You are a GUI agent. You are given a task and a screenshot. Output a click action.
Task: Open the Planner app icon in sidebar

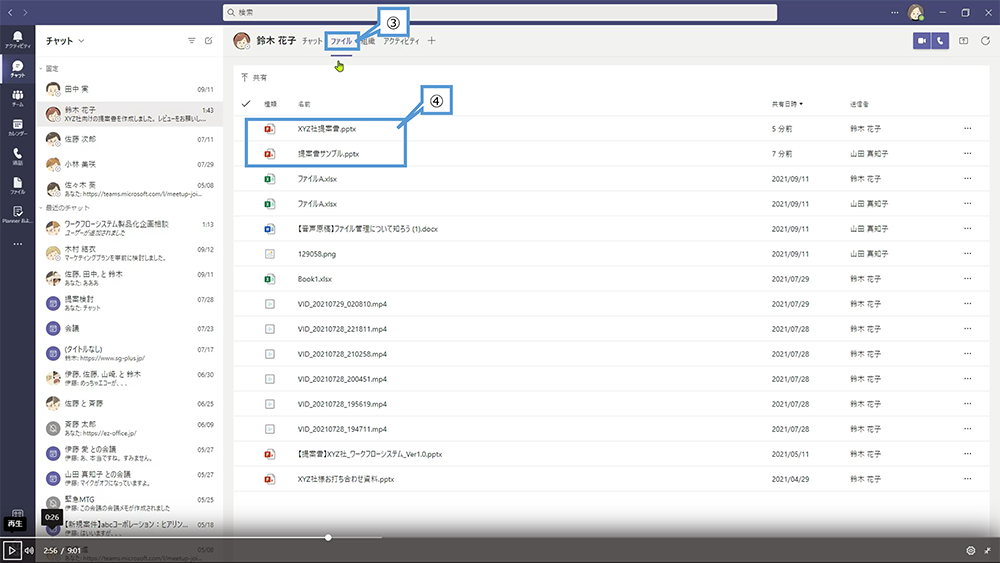pyautogui.click(x=17, y=214)
